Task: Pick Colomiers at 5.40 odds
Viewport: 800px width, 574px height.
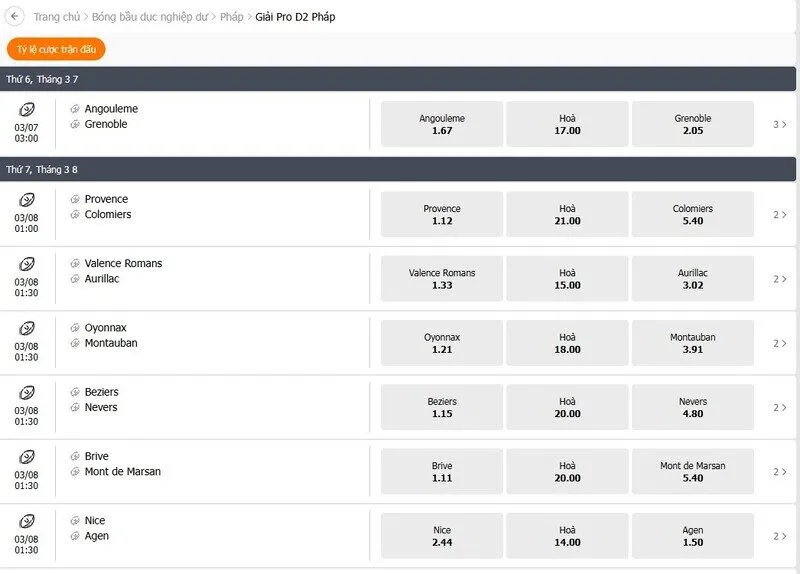Action: click(692, 214)
